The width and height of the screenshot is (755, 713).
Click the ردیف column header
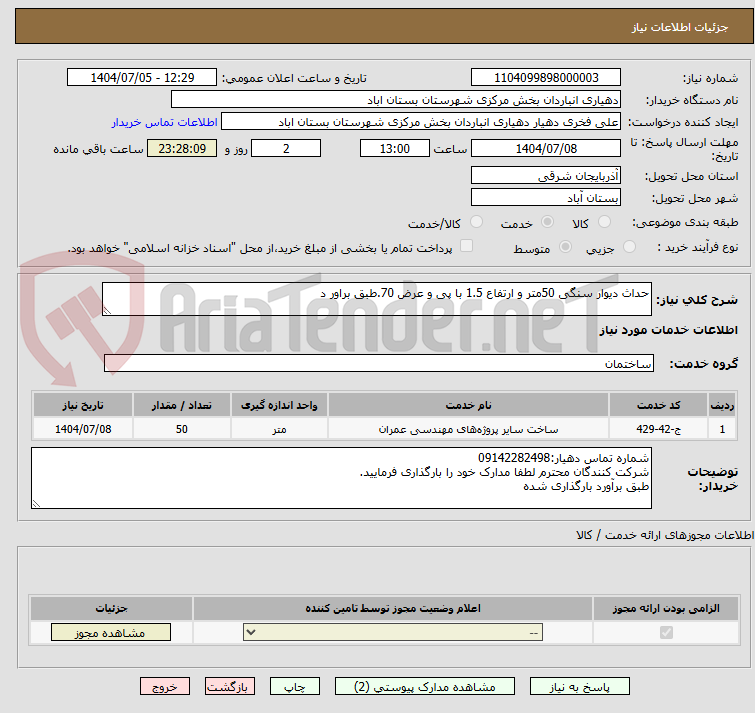click(x=722, y=405)
